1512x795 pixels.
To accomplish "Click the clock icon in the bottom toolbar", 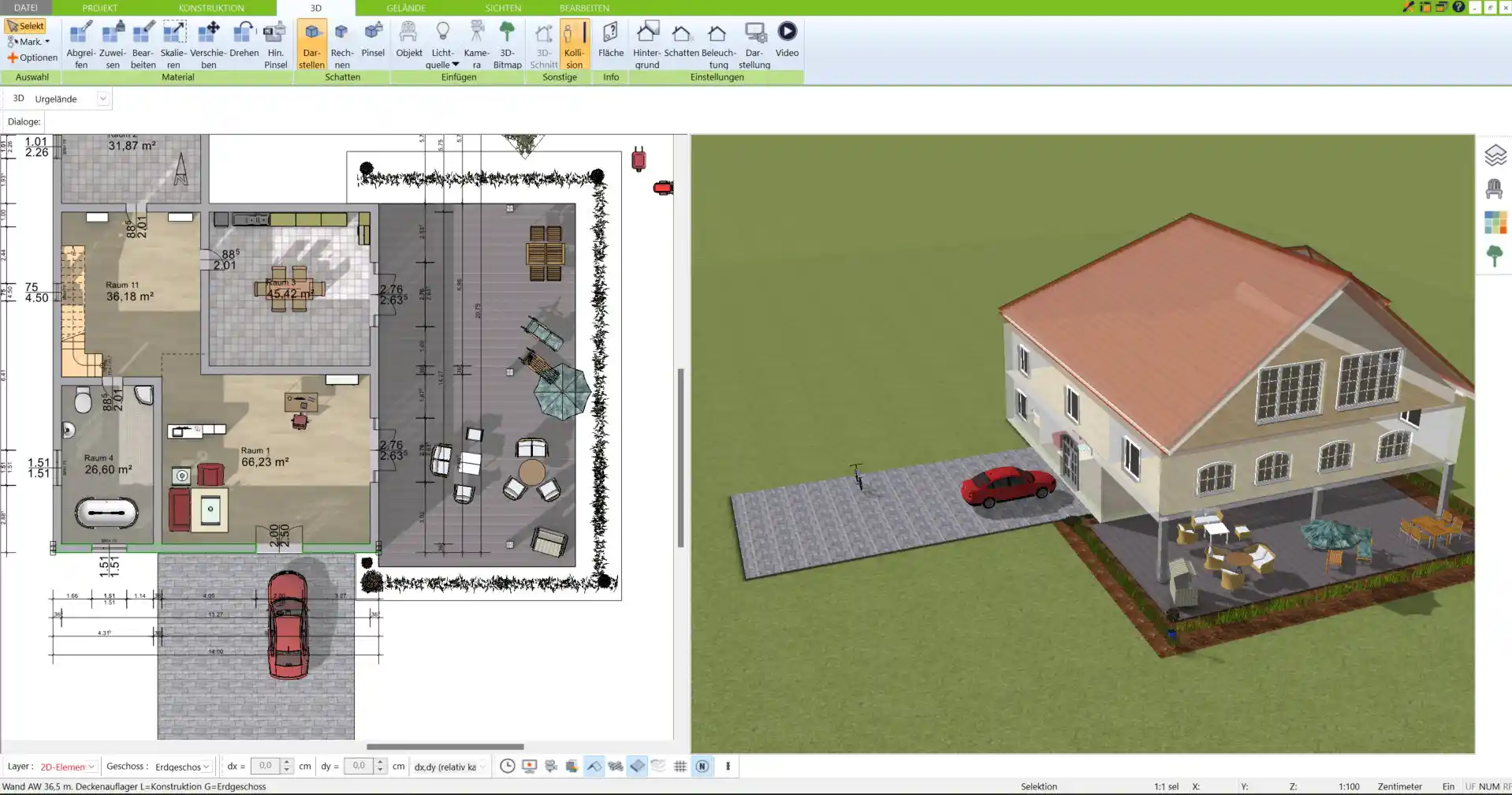I will [508, 766].
